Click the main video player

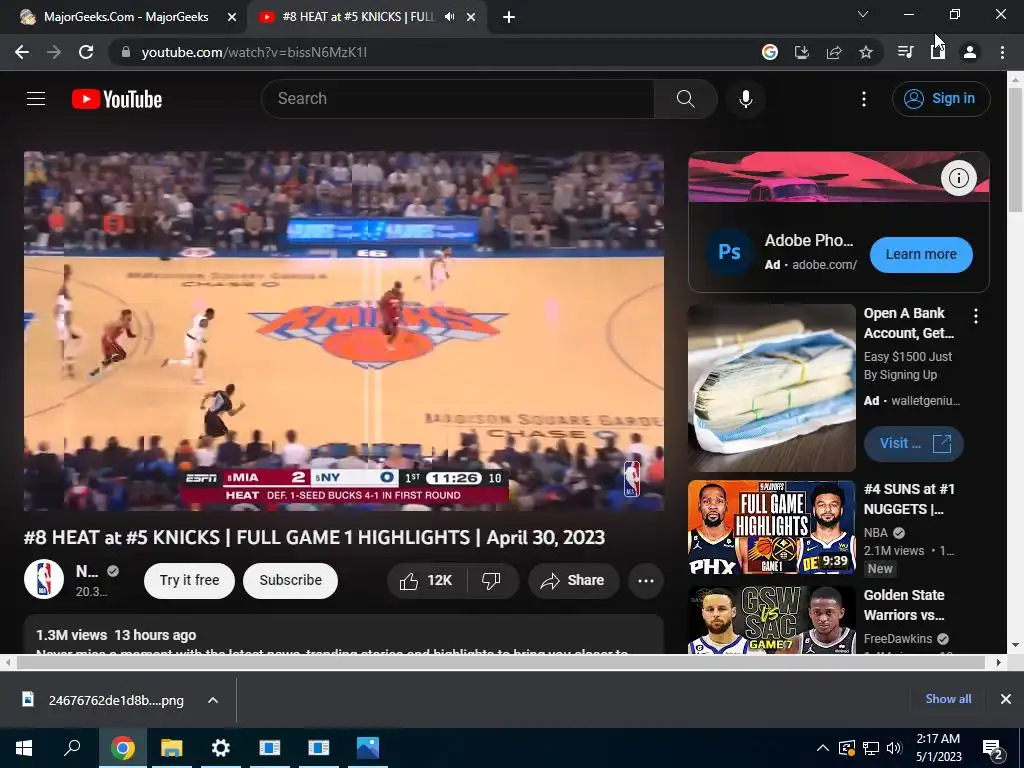click(x=344, y=331)
